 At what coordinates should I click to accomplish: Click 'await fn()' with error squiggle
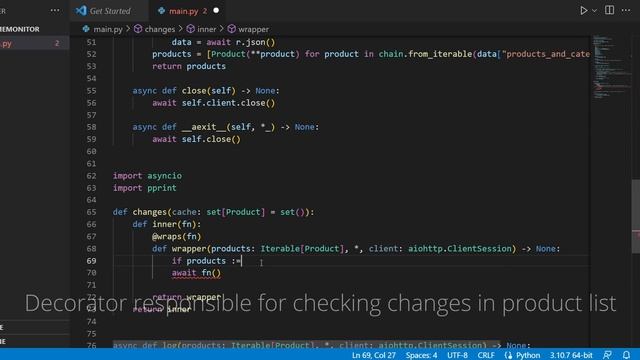[x=196, y=273]
